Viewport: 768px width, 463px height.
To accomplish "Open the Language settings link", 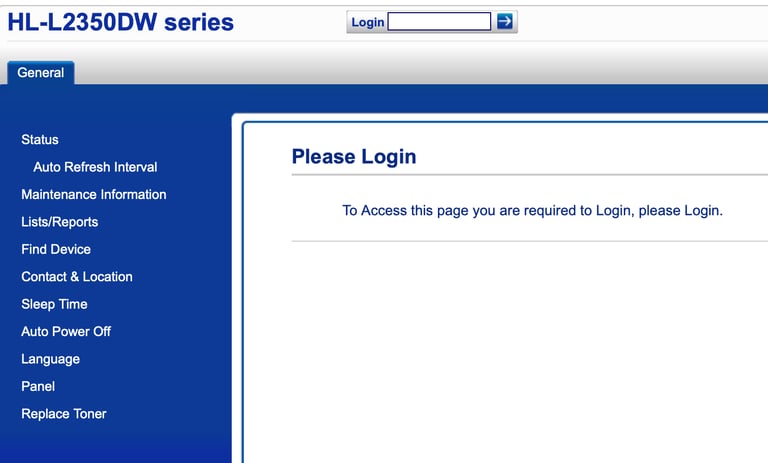I will 50,359.
